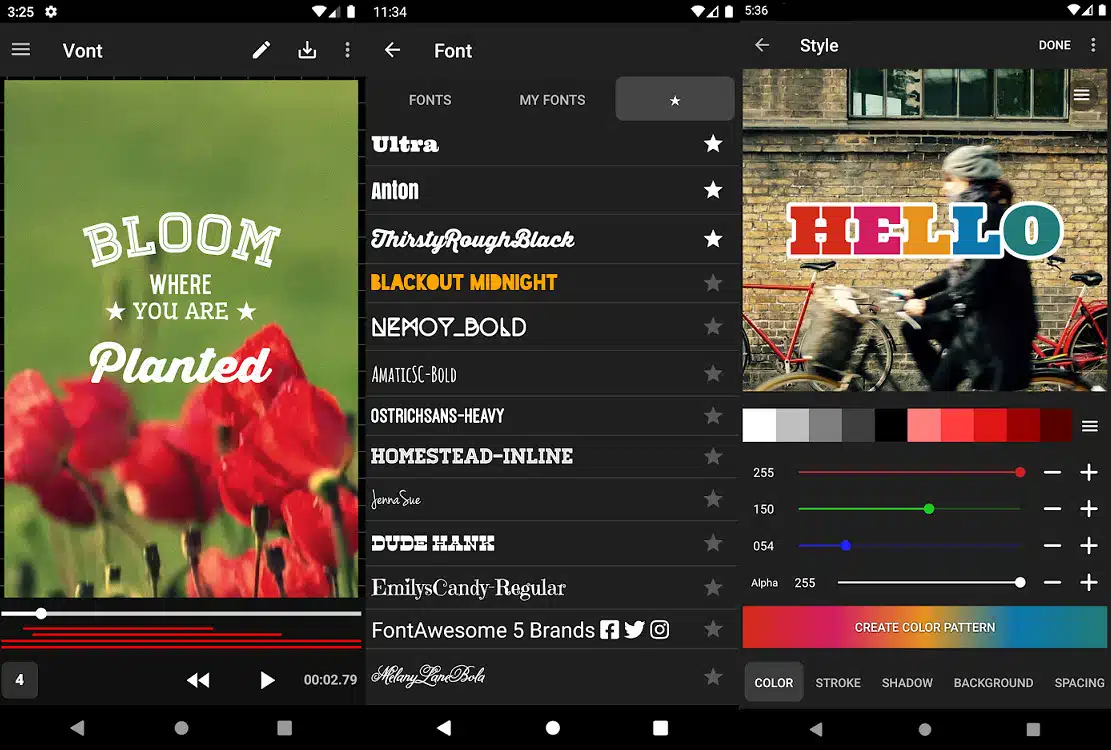The height and width of the screenshot is (750, 1111).
Task: Switch to the MY FONTS tab
Action: coord(552,100)
